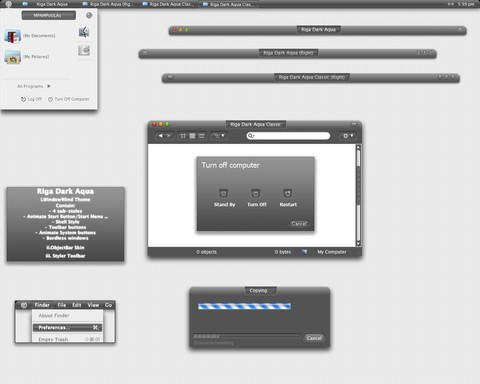Click the back arrow in explorer toolbar
This screenshot has height=384, width=480.
160,136
